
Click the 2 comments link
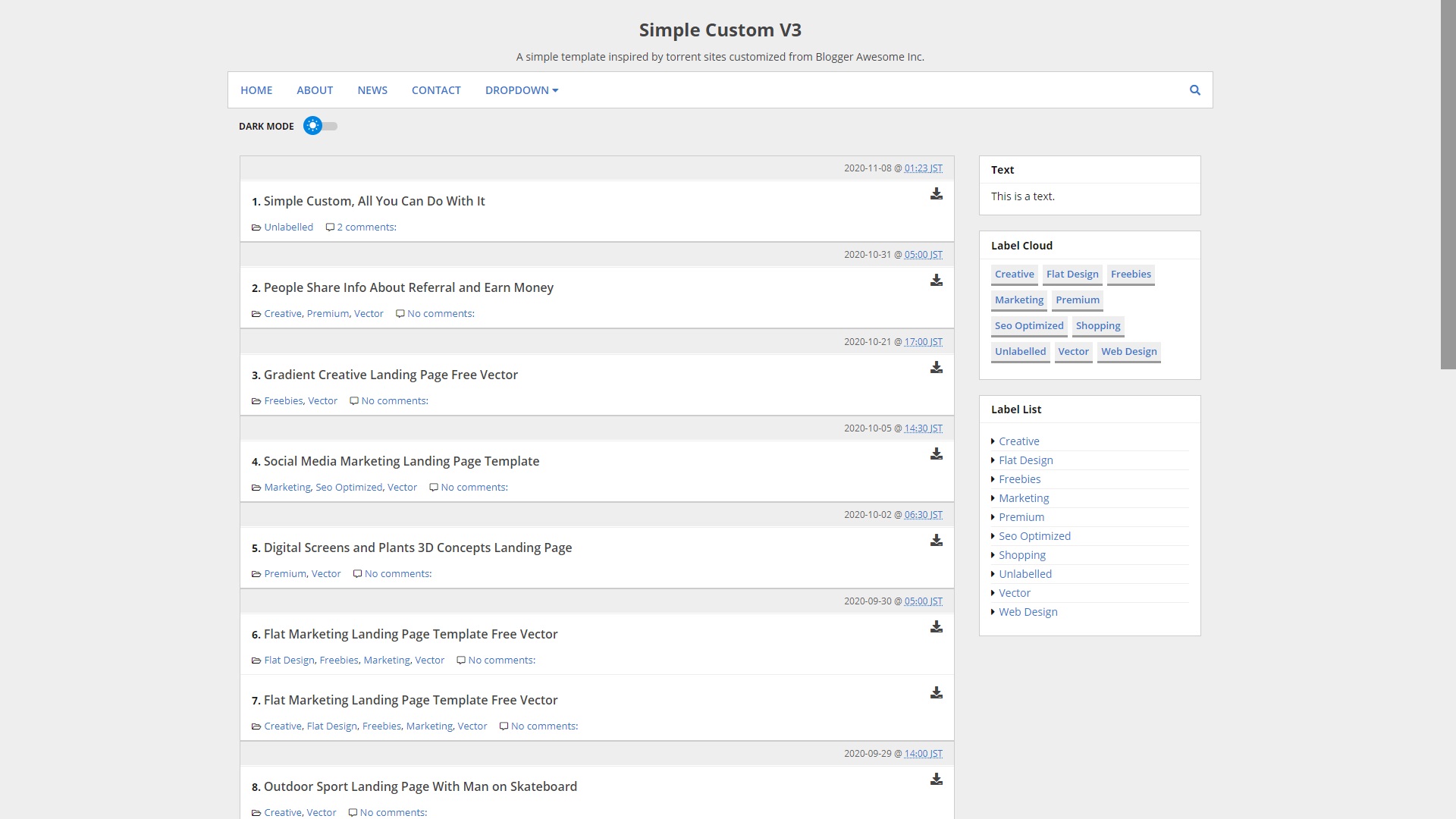point(366,227)
